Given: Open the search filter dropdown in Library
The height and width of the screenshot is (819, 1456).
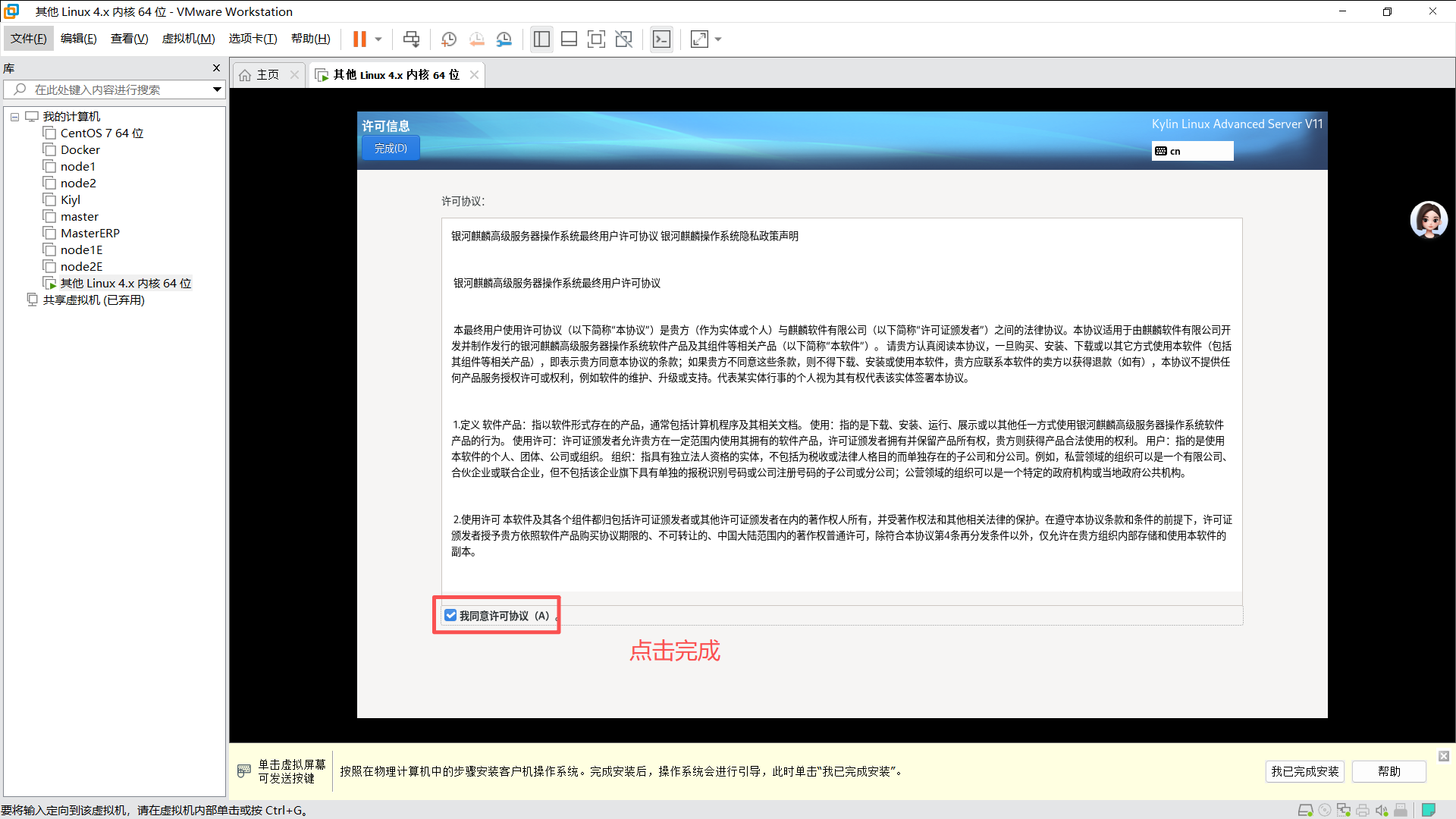Looking at the screenshot, I should pos(218,89).
